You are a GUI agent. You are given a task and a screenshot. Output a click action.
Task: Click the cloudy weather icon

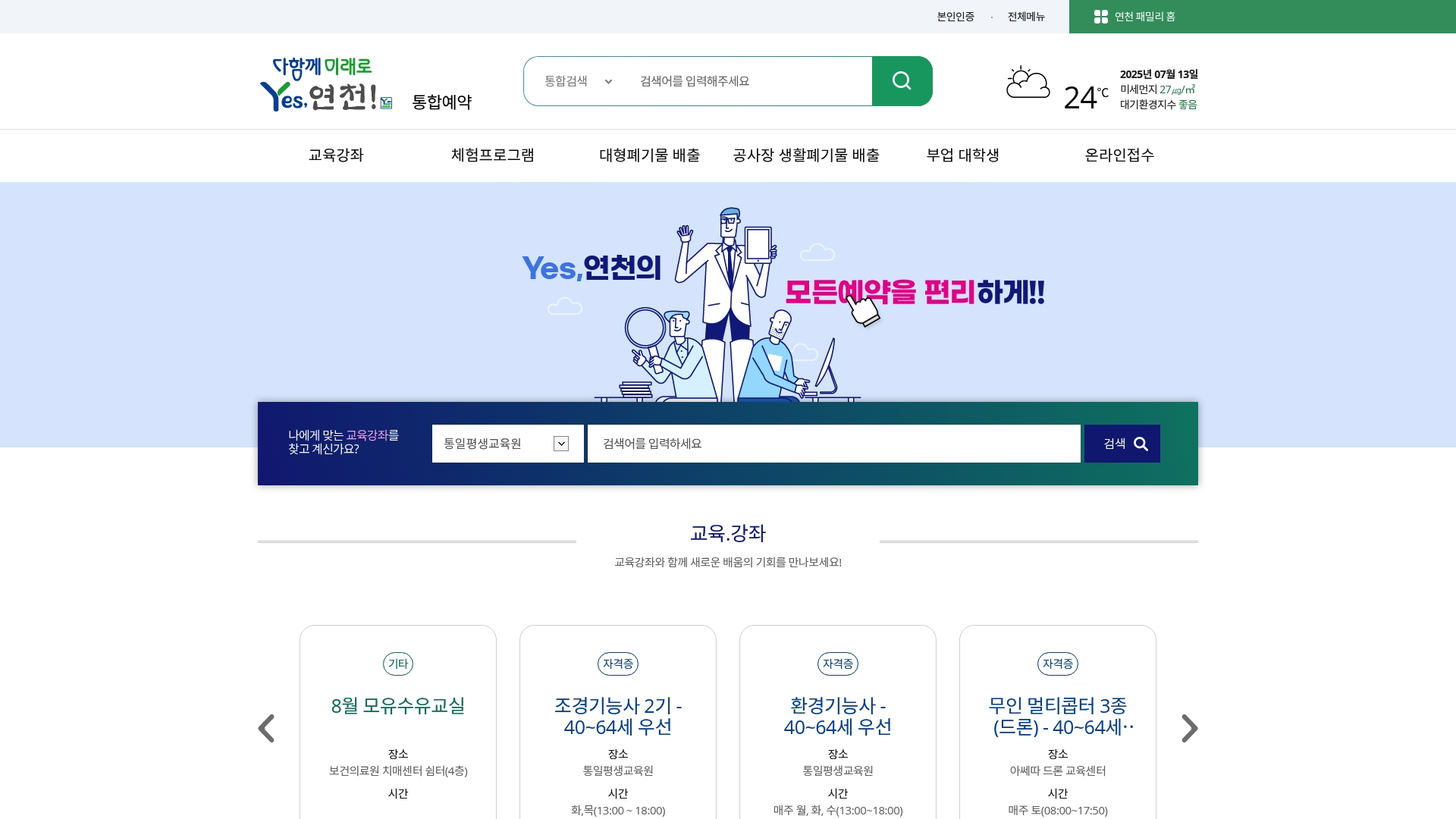(1028, 83)
